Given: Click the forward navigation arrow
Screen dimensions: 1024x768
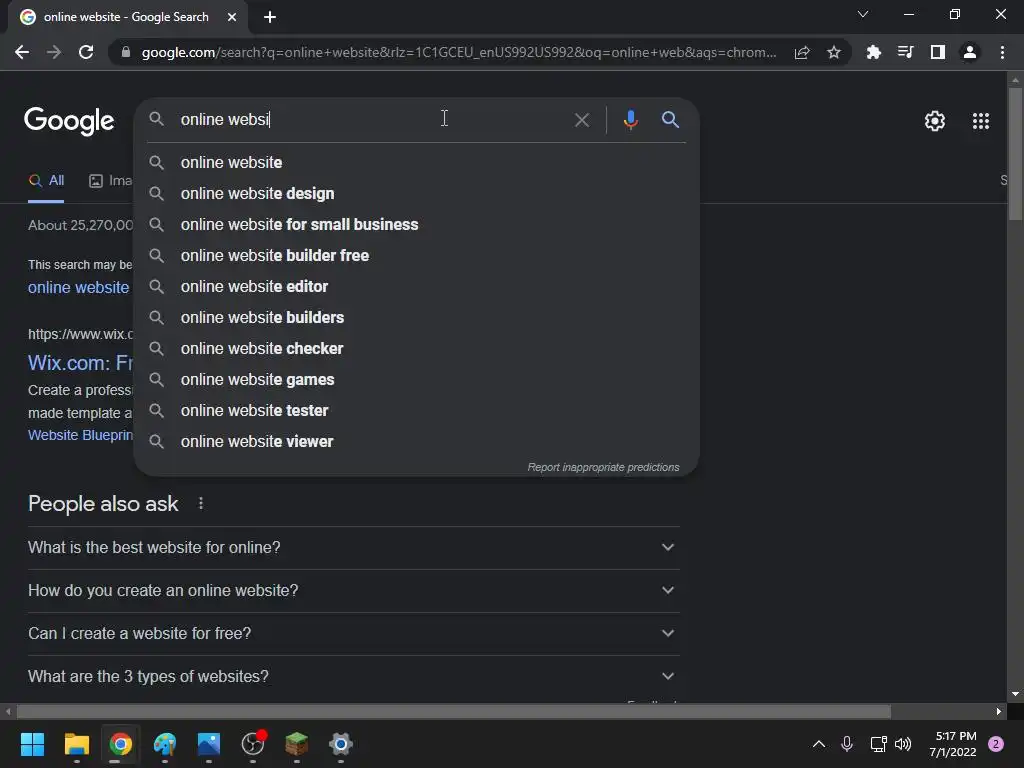Looking at the screenshot, I should coord(54,52).
